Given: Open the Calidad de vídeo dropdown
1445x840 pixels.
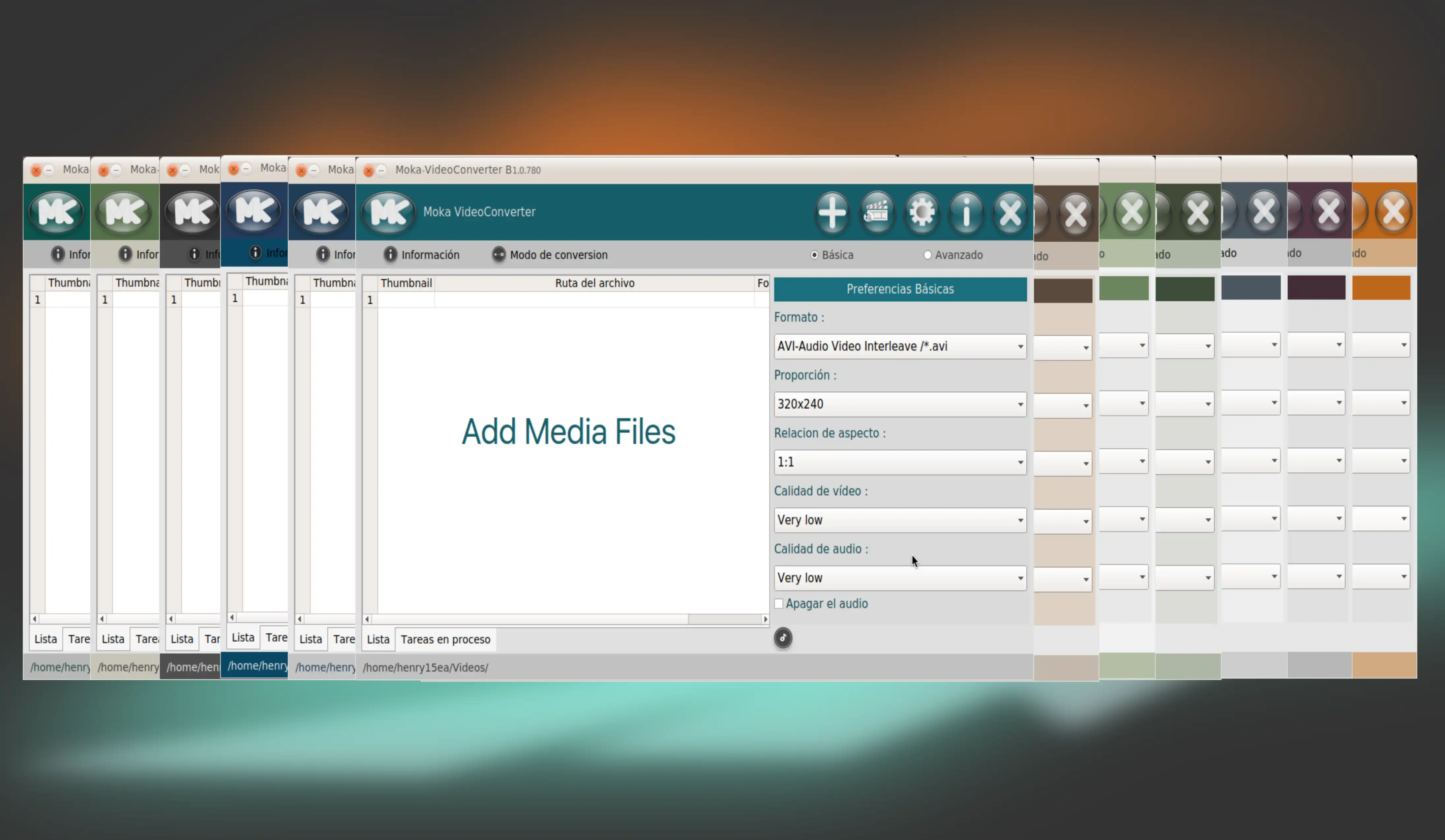Looking at the screenshot, I should pos(900,520).
